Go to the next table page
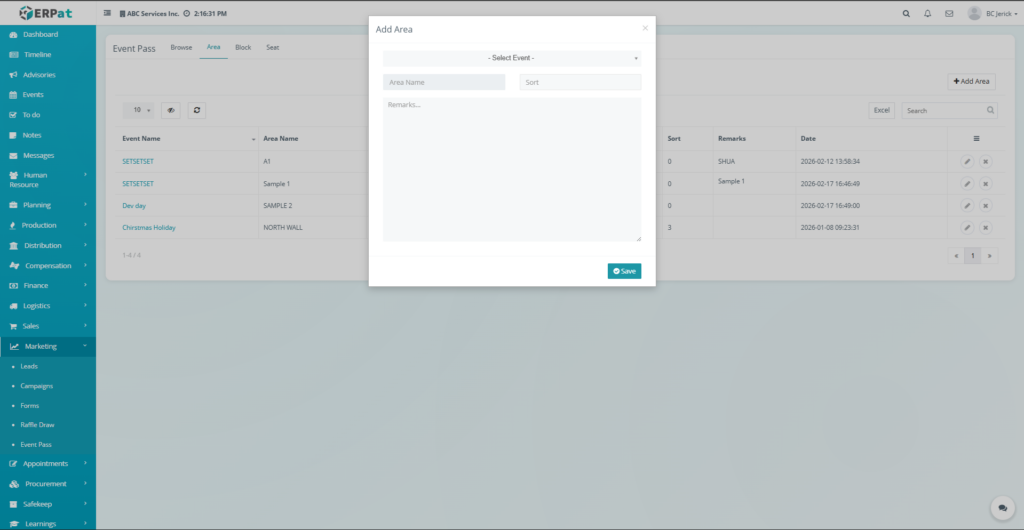 (990, 256)
